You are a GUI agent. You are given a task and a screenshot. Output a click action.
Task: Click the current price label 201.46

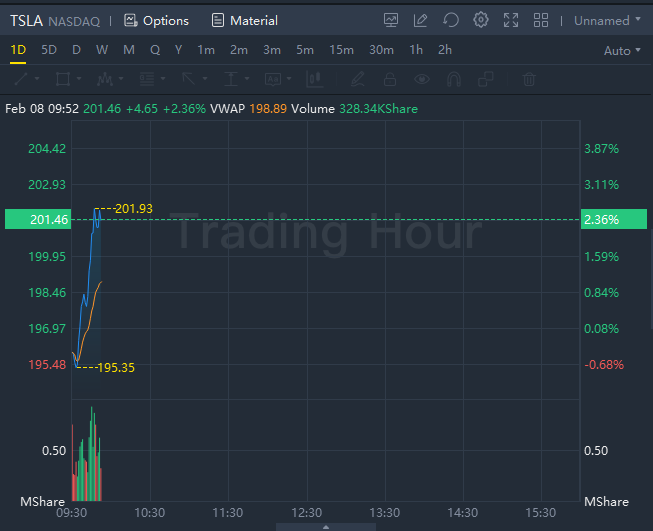pos(38,219)
